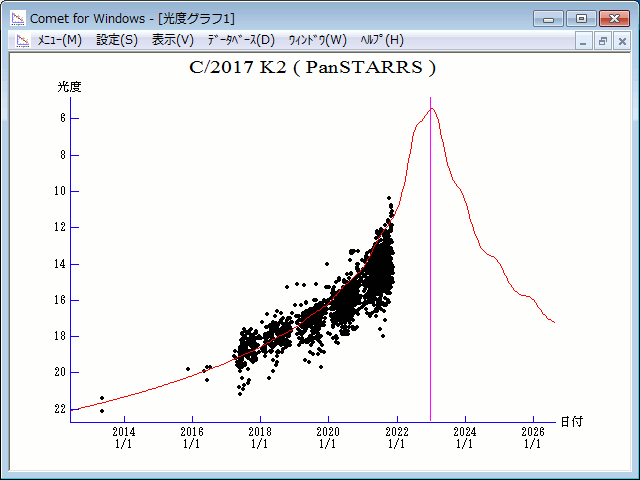Open the 表示(V) view menu
Image resolution: width=640 pixels, height=480 pixels.
click(172, 40)
